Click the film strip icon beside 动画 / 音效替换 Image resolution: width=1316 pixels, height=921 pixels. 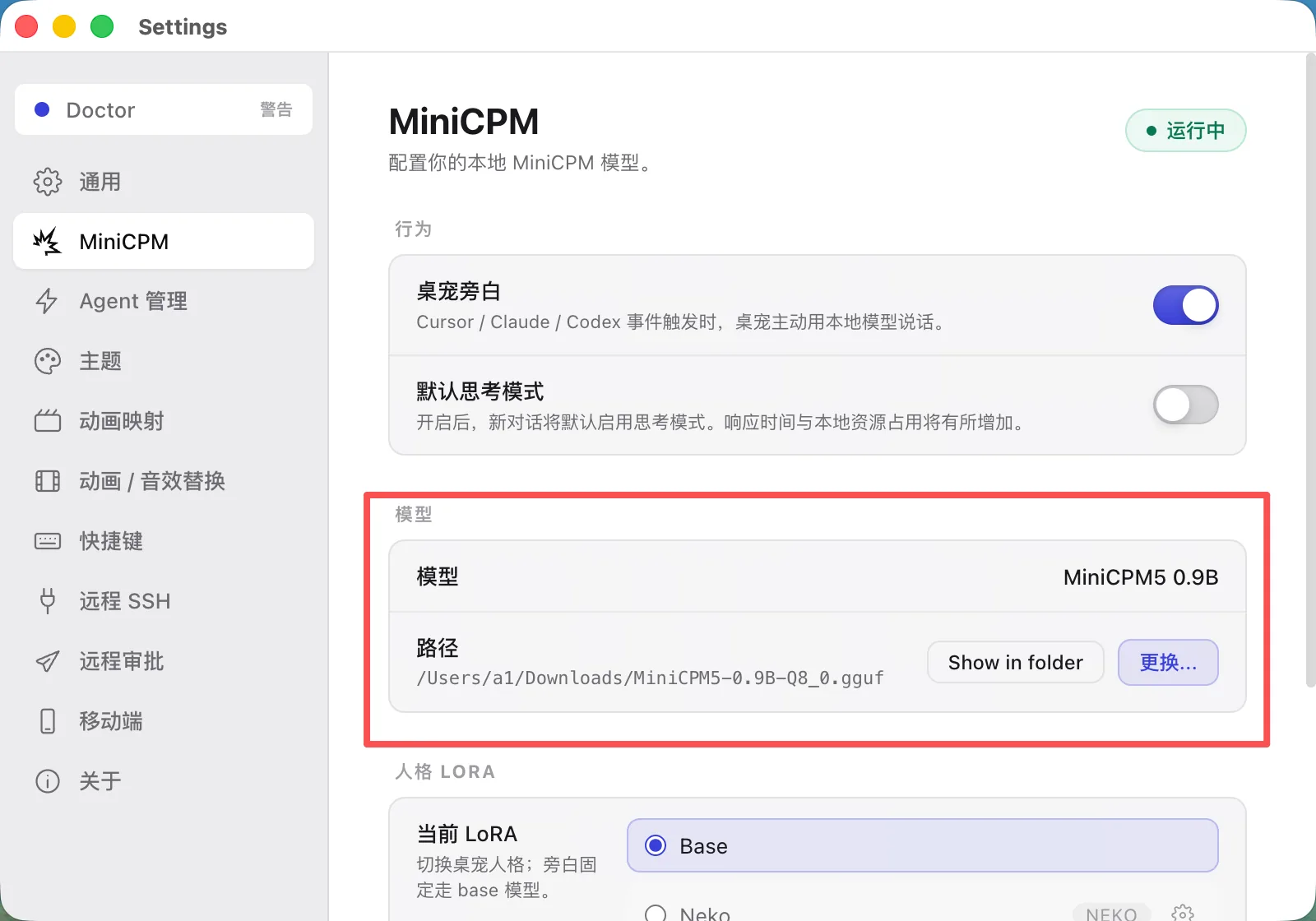click(48, 481)
